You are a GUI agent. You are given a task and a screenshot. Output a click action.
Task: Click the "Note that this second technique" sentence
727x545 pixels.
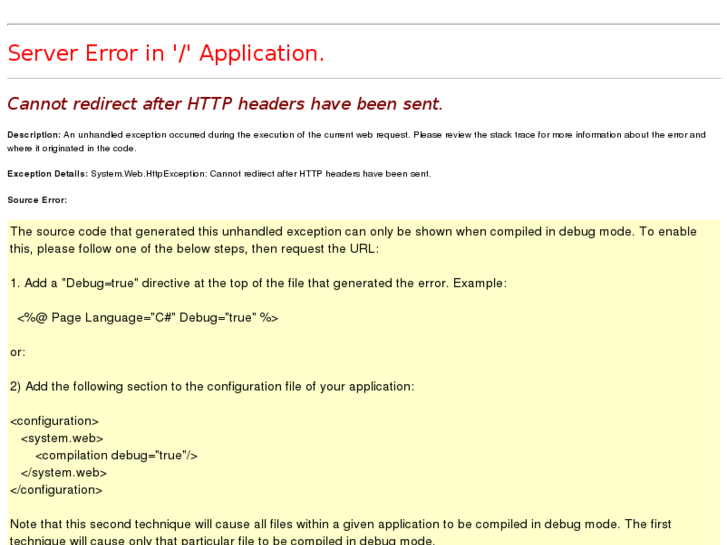point(340,524)
